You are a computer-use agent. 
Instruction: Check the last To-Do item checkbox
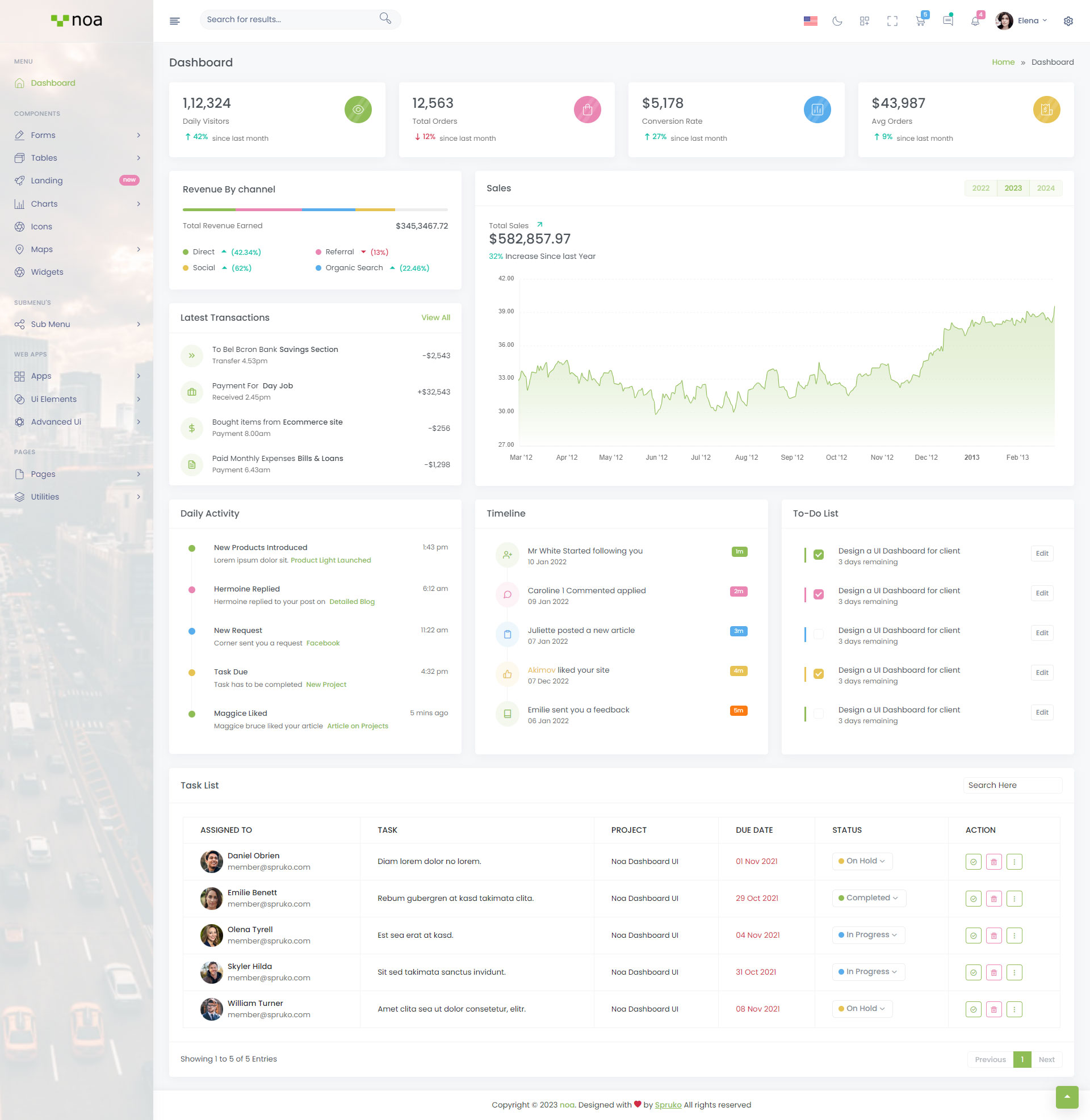click(x=818, y=714)
